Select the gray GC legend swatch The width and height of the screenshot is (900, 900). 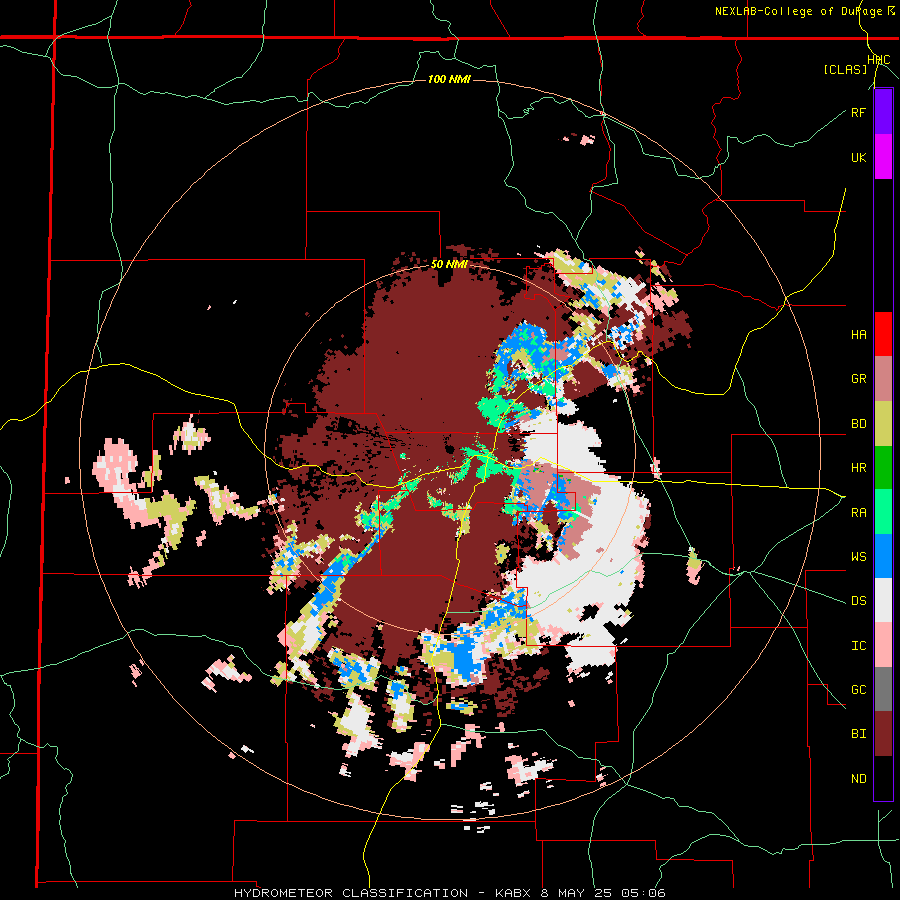pos(883,689)
